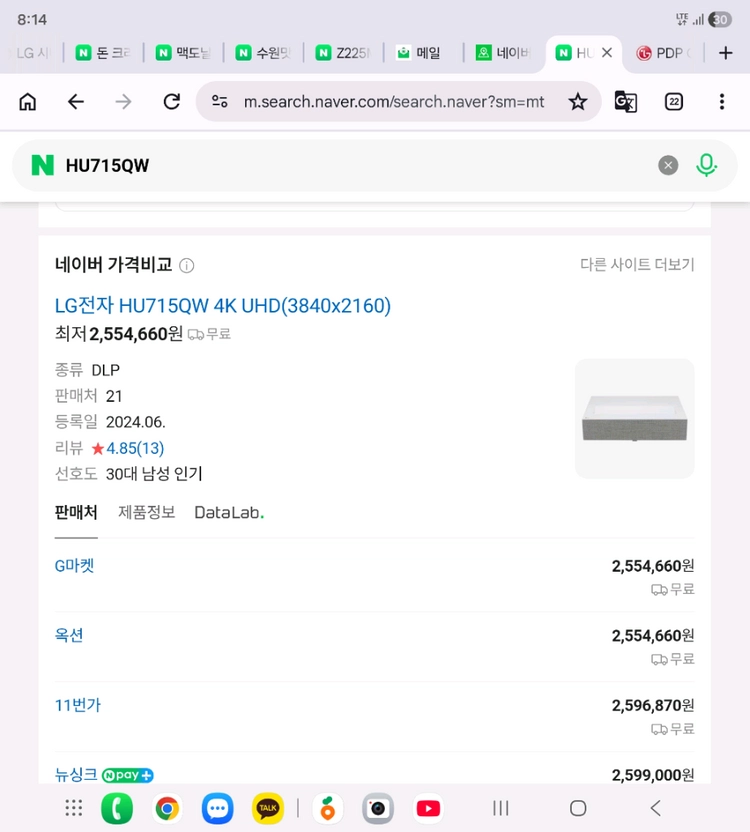
Task: Open the tab switcher showing 22
Action: coord(674,101)
